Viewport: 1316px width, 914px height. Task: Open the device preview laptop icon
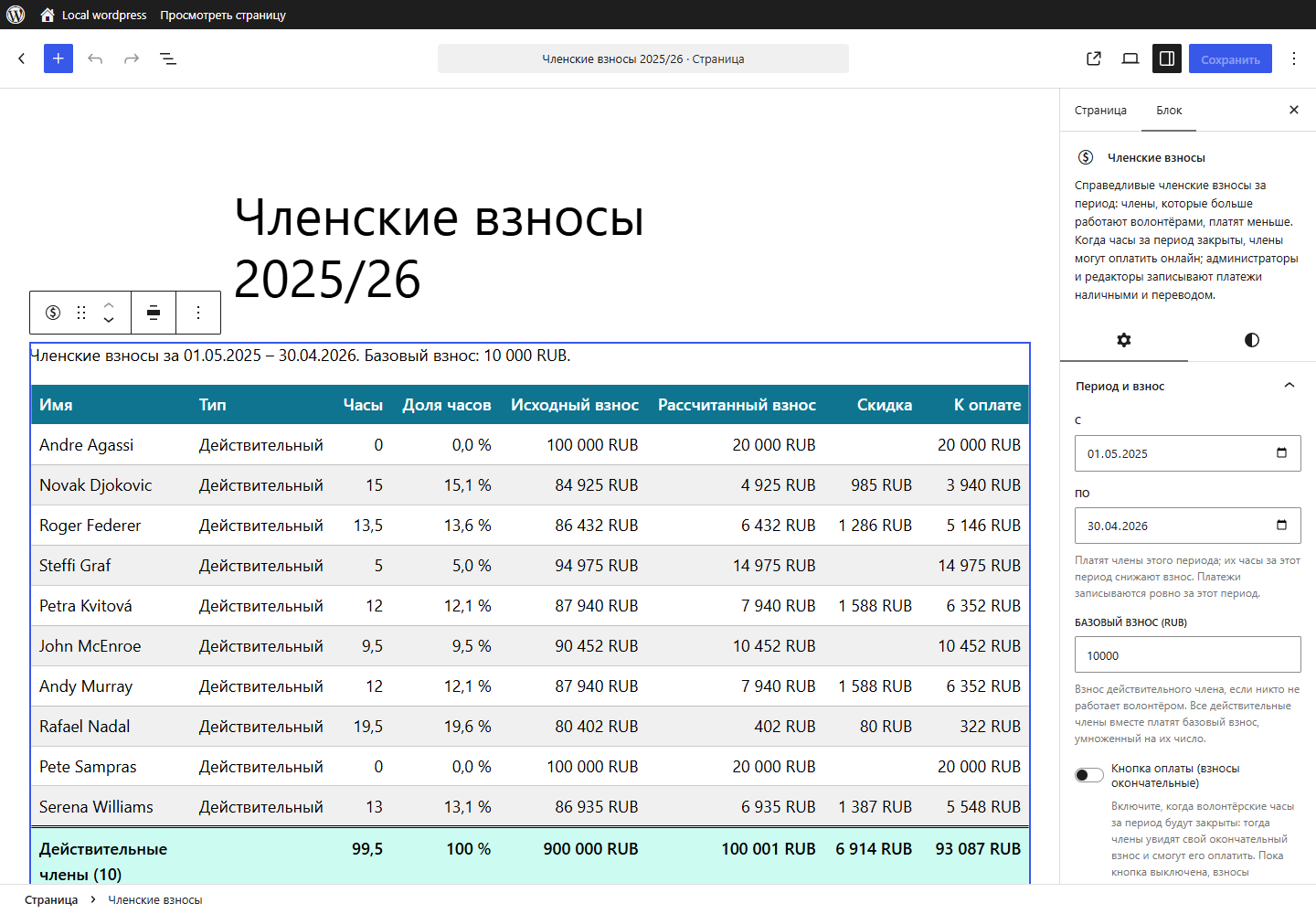(x=1130, y=58)
